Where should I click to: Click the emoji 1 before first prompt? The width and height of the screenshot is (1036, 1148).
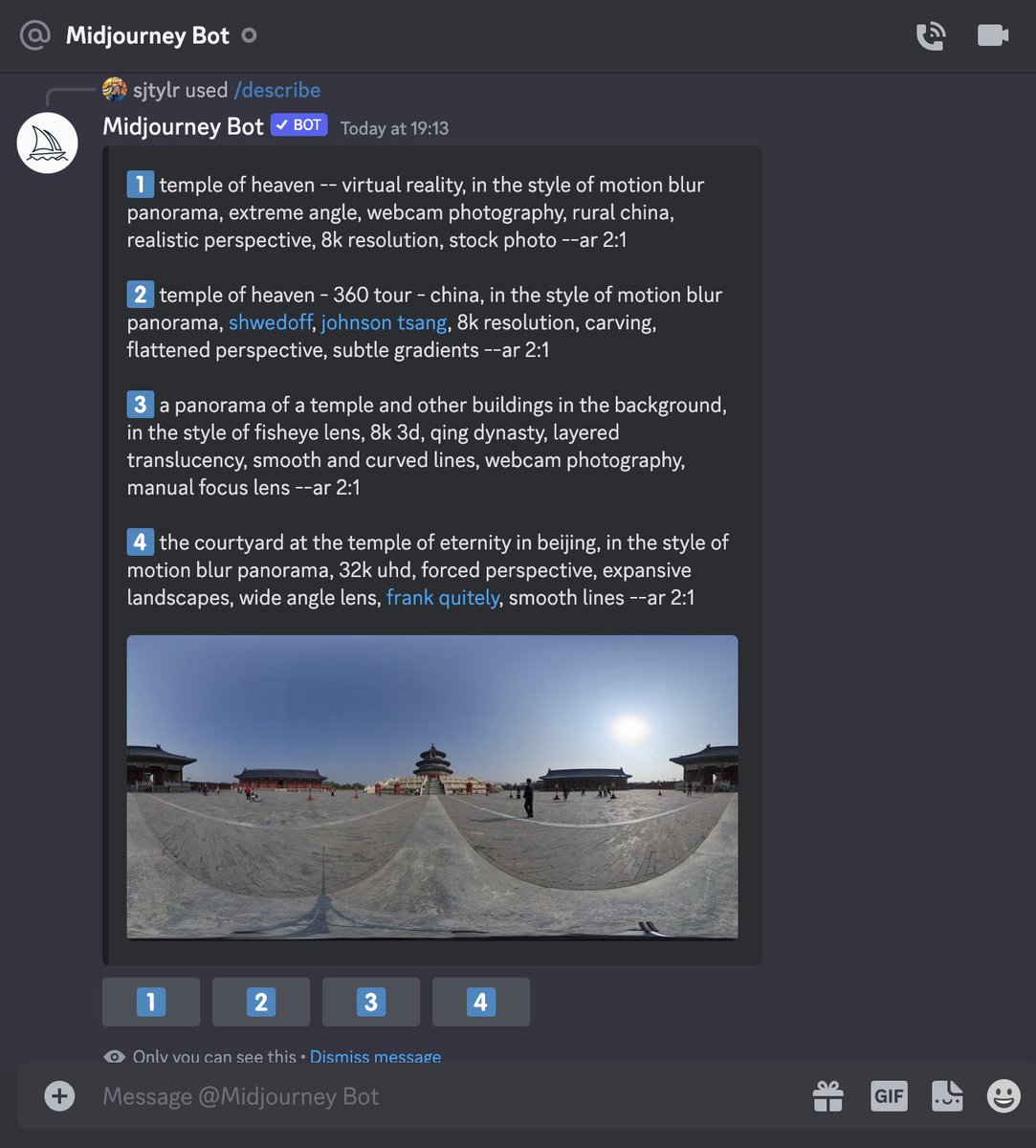(140, 184)
